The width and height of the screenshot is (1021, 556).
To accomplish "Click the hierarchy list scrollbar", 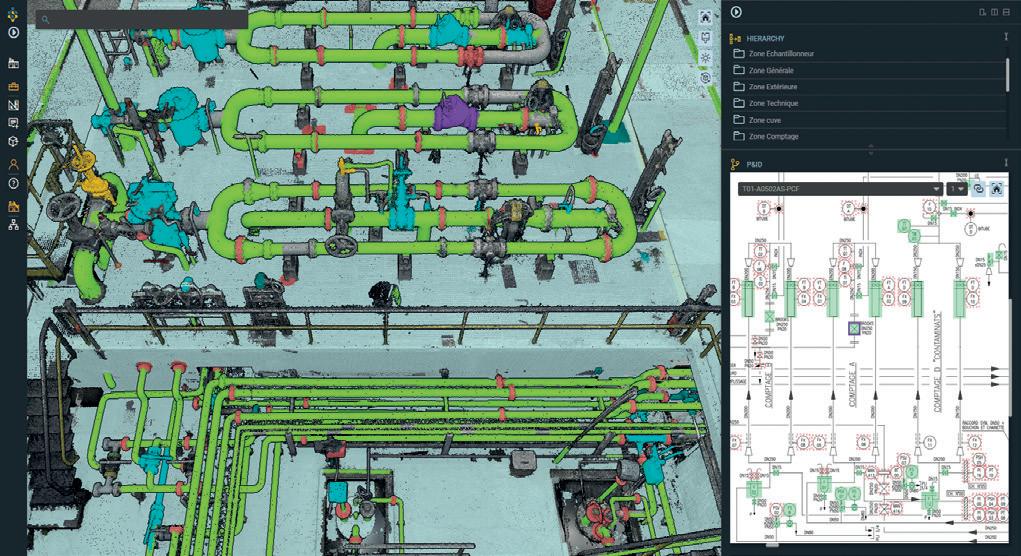I will 1008,75.
